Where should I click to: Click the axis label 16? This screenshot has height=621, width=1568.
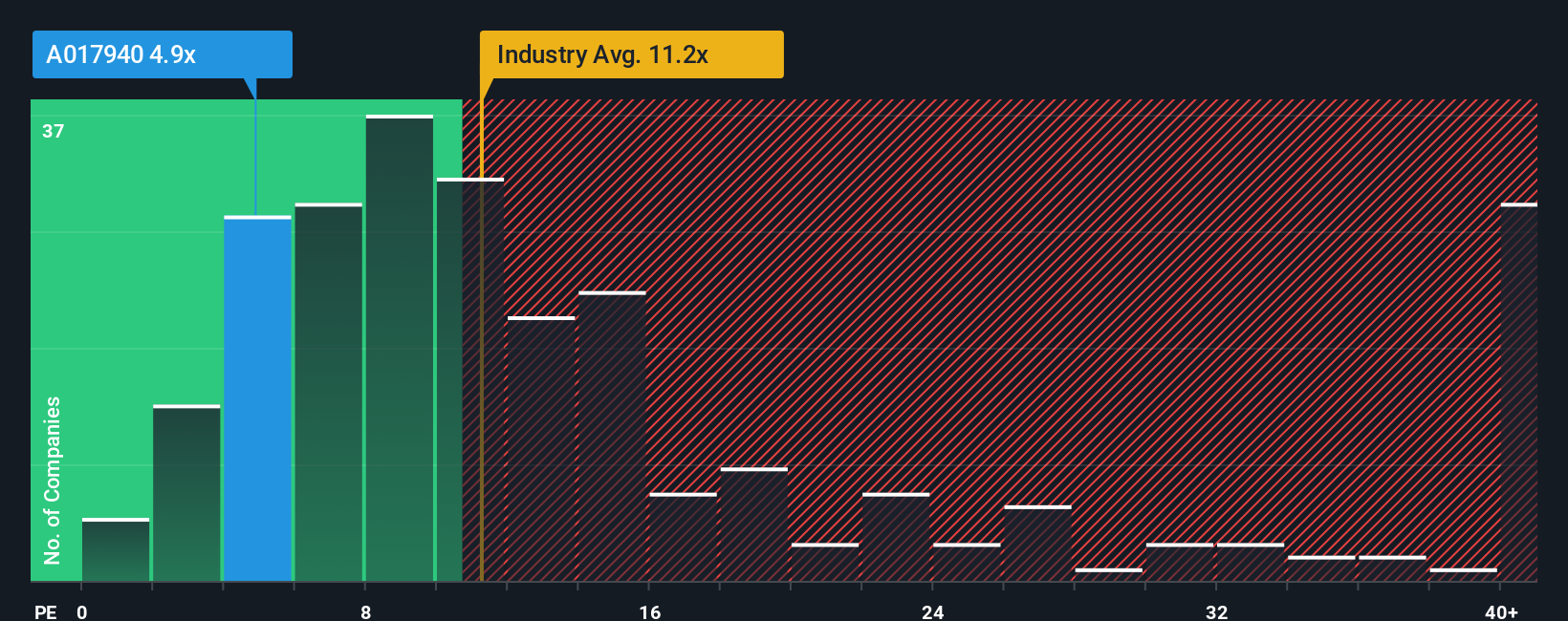tap(649, 611)
